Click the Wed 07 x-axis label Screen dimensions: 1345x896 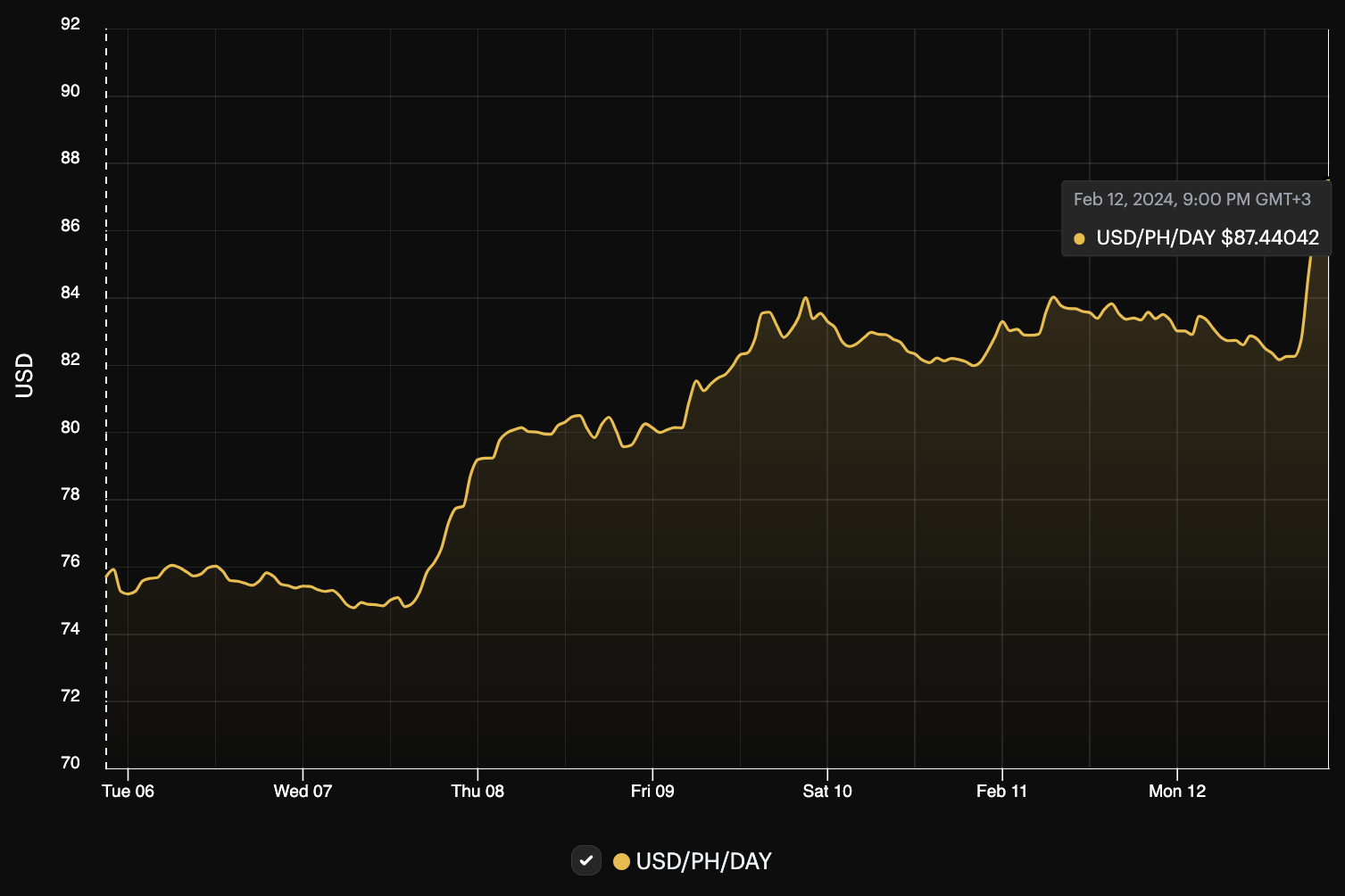(x=303, y=791)
